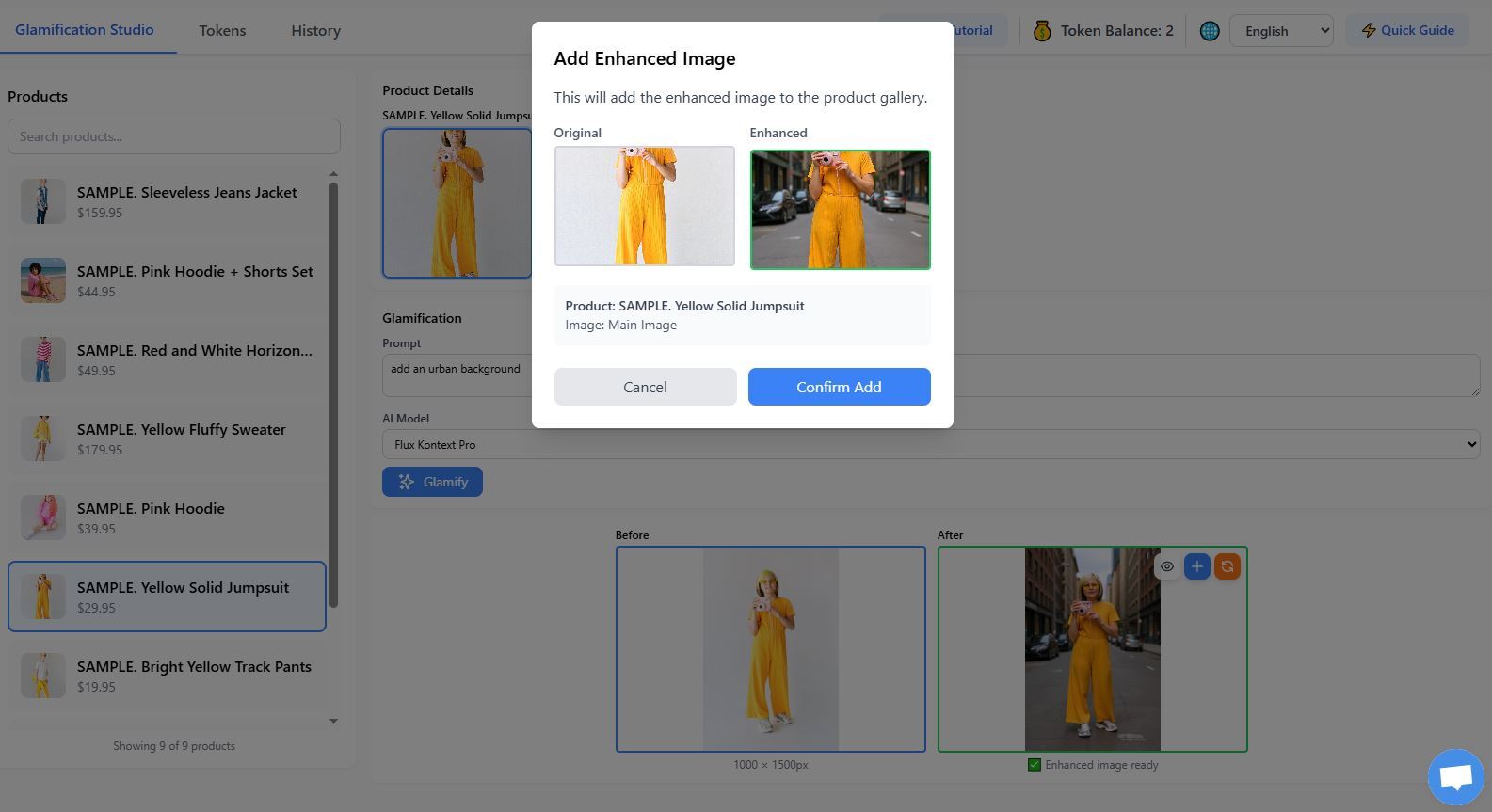Select the Enhanced image thumbnail in dialog

pyautogui.click(x=840, y=210)
